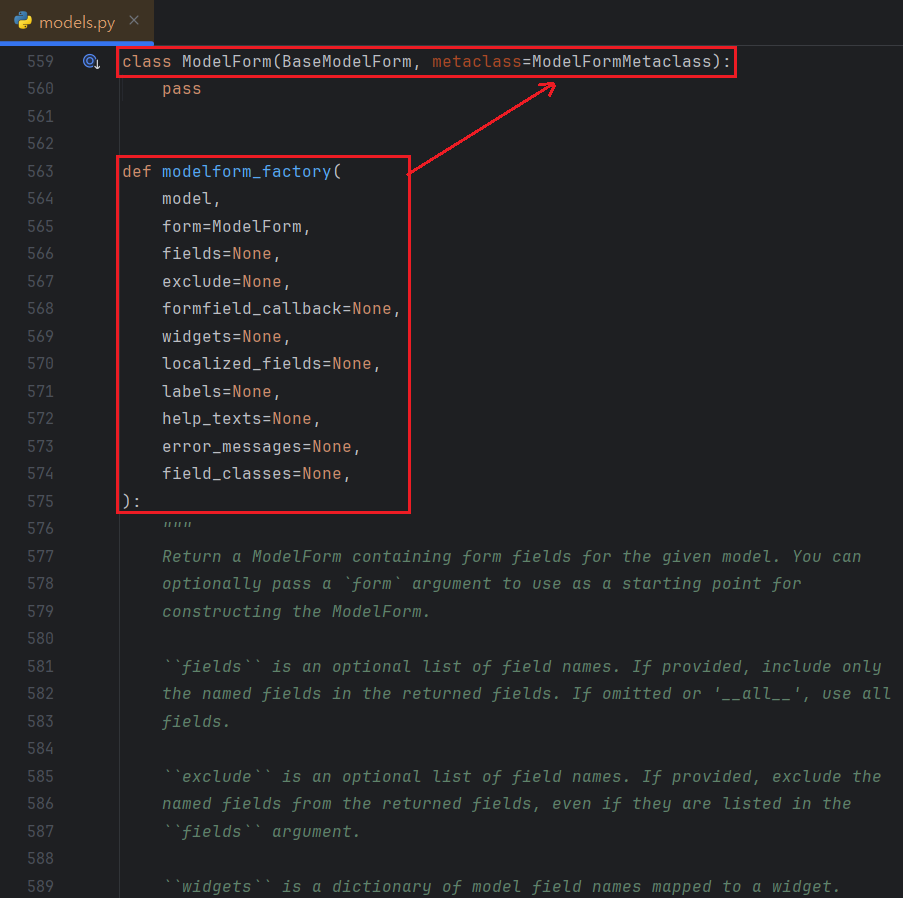
Task: Click the formfield_callback parameter
Action: pos(251,309)
